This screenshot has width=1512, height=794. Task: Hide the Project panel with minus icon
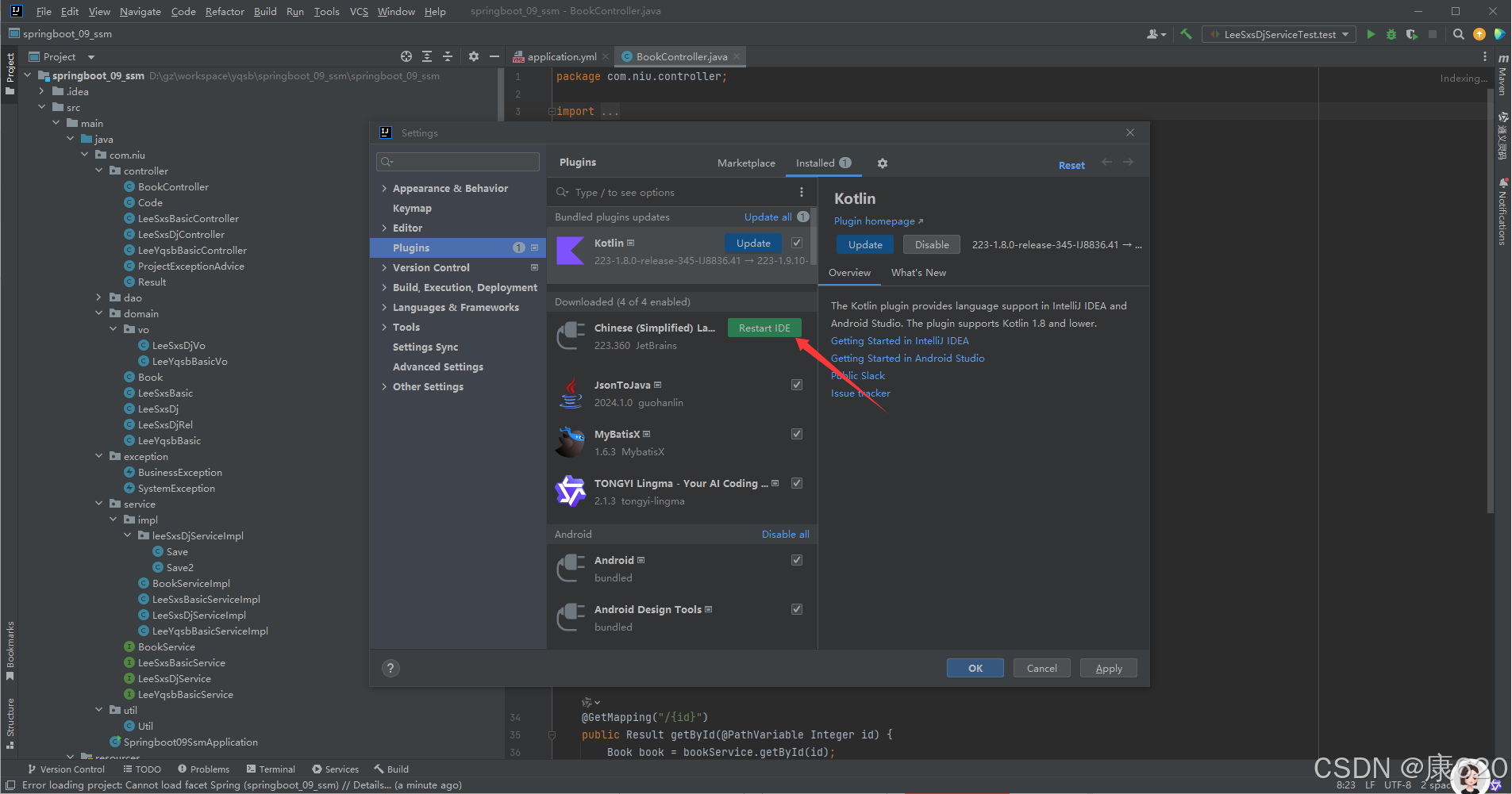[494, 56]
